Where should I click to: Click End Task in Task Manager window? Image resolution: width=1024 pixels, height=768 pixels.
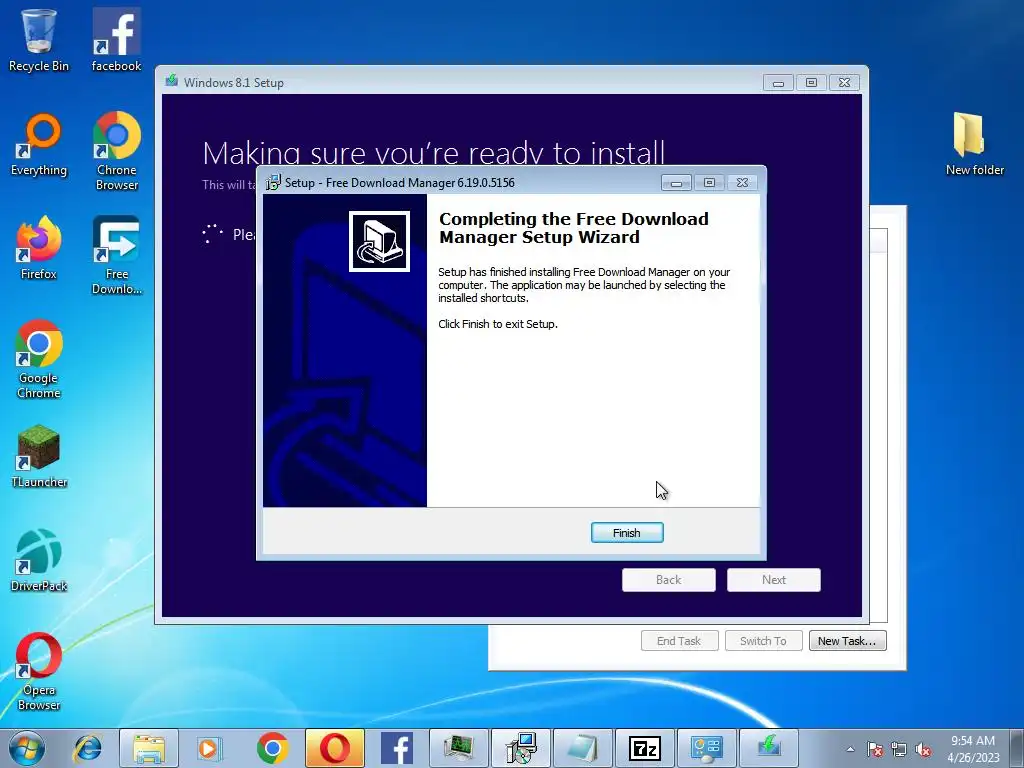pyautogui.click(x=679, y=641)
